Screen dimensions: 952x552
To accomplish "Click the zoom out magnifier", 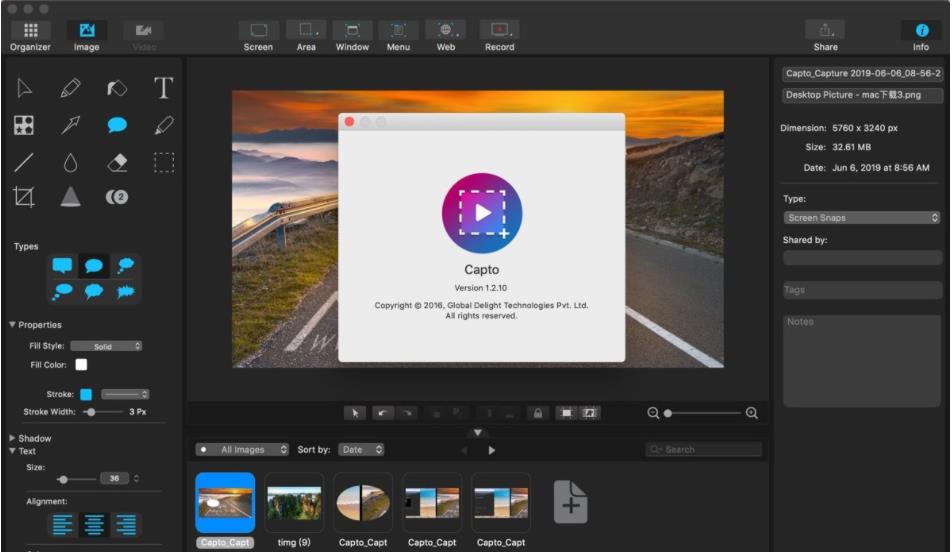I will [653, 414].
